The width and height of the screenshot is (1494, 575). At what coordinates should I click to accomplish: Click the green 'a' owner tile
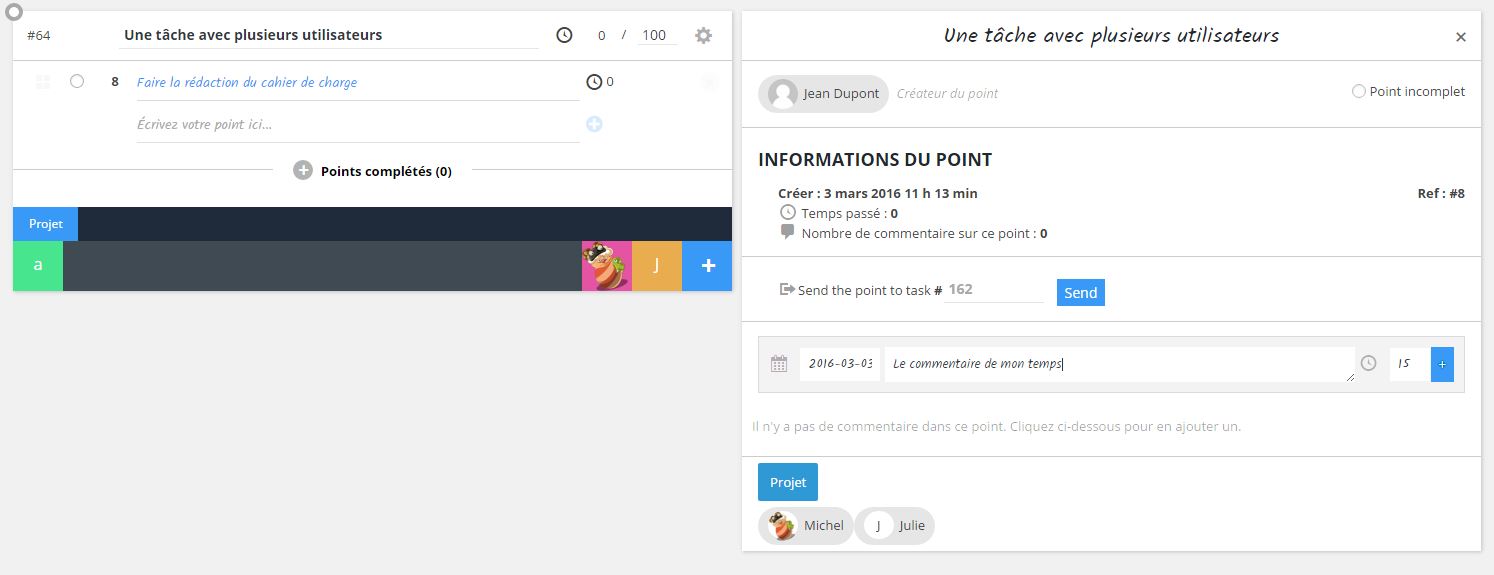click(x=38, y=266)
